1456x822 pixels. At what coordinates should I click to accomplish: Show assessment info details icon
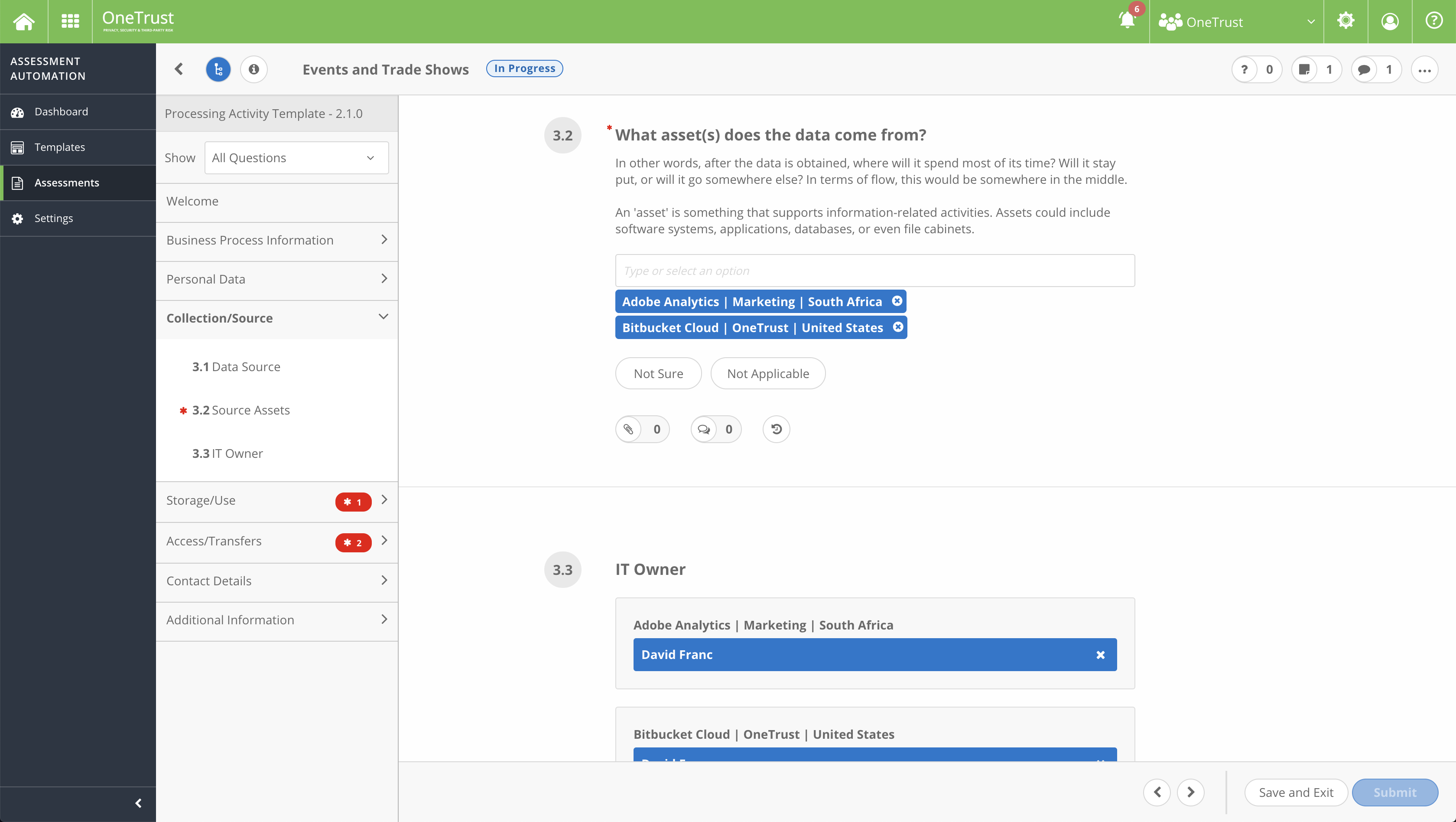[x=254, y=69]
